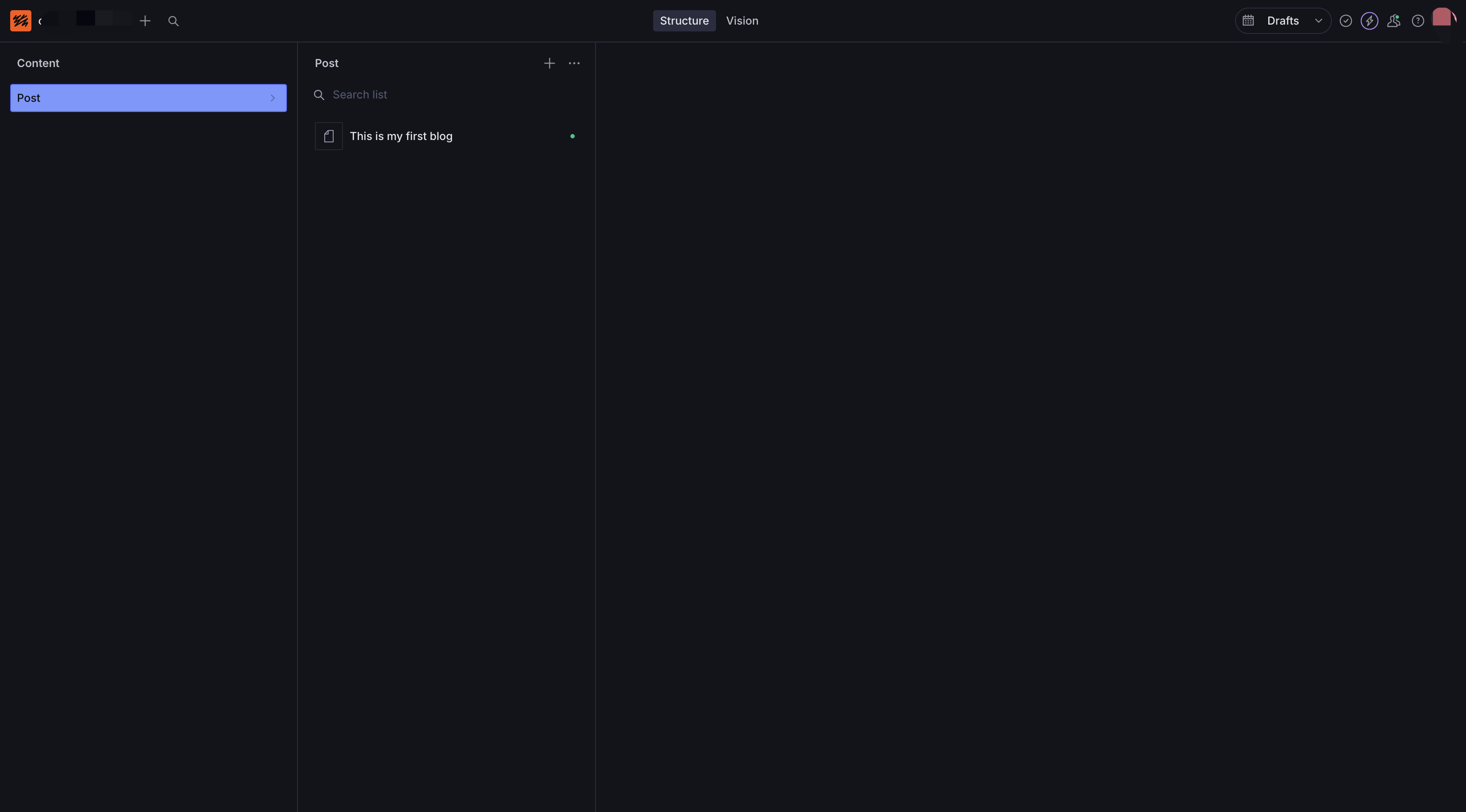Viewport: 1466px width, 812px height.
Task: Open "This is my first blog" document
Action: tap(401, 136)
